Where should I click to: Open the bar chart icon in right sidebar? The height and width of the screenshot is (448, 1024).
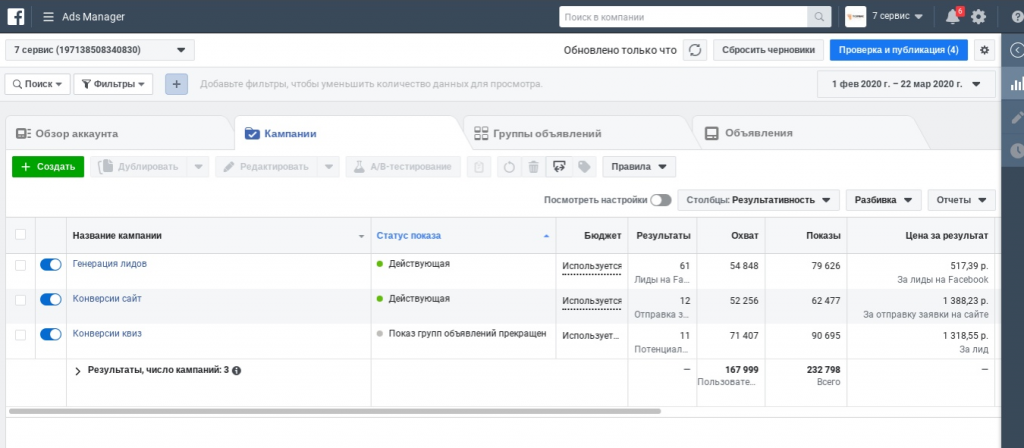(x=1016, y=85)
